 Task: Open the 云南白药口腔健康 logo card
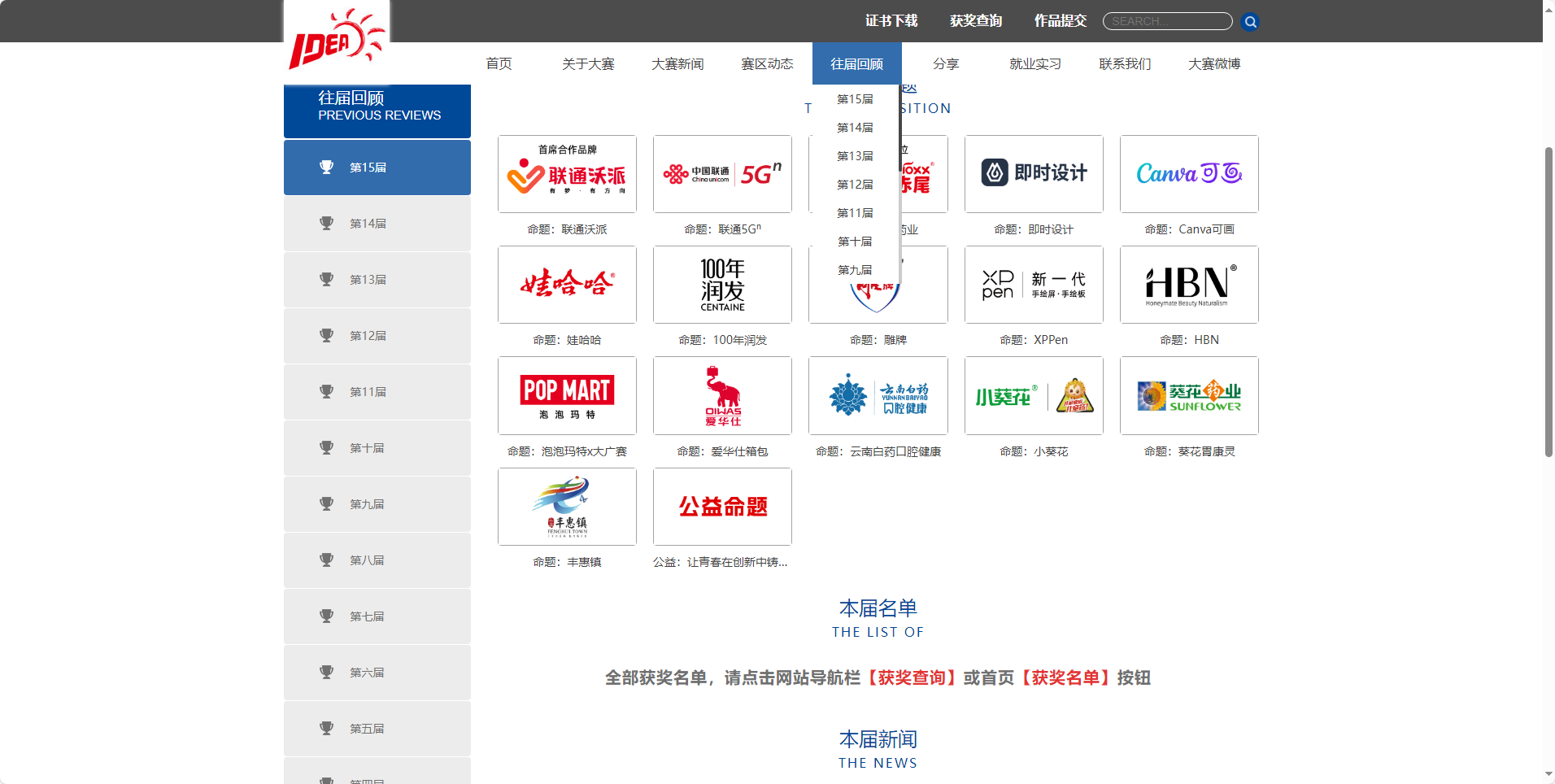tap(878, 395)
